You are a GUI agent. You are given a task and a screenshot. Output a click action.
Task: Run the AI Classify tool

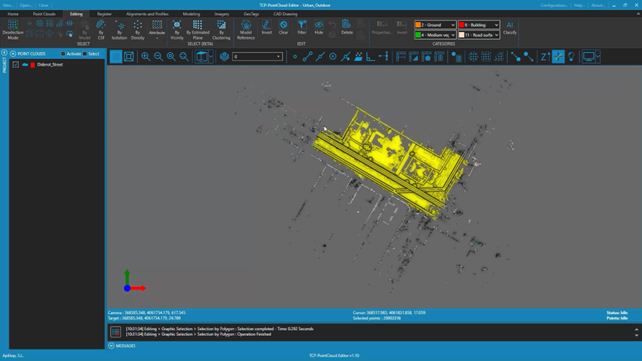coord(510,28)
